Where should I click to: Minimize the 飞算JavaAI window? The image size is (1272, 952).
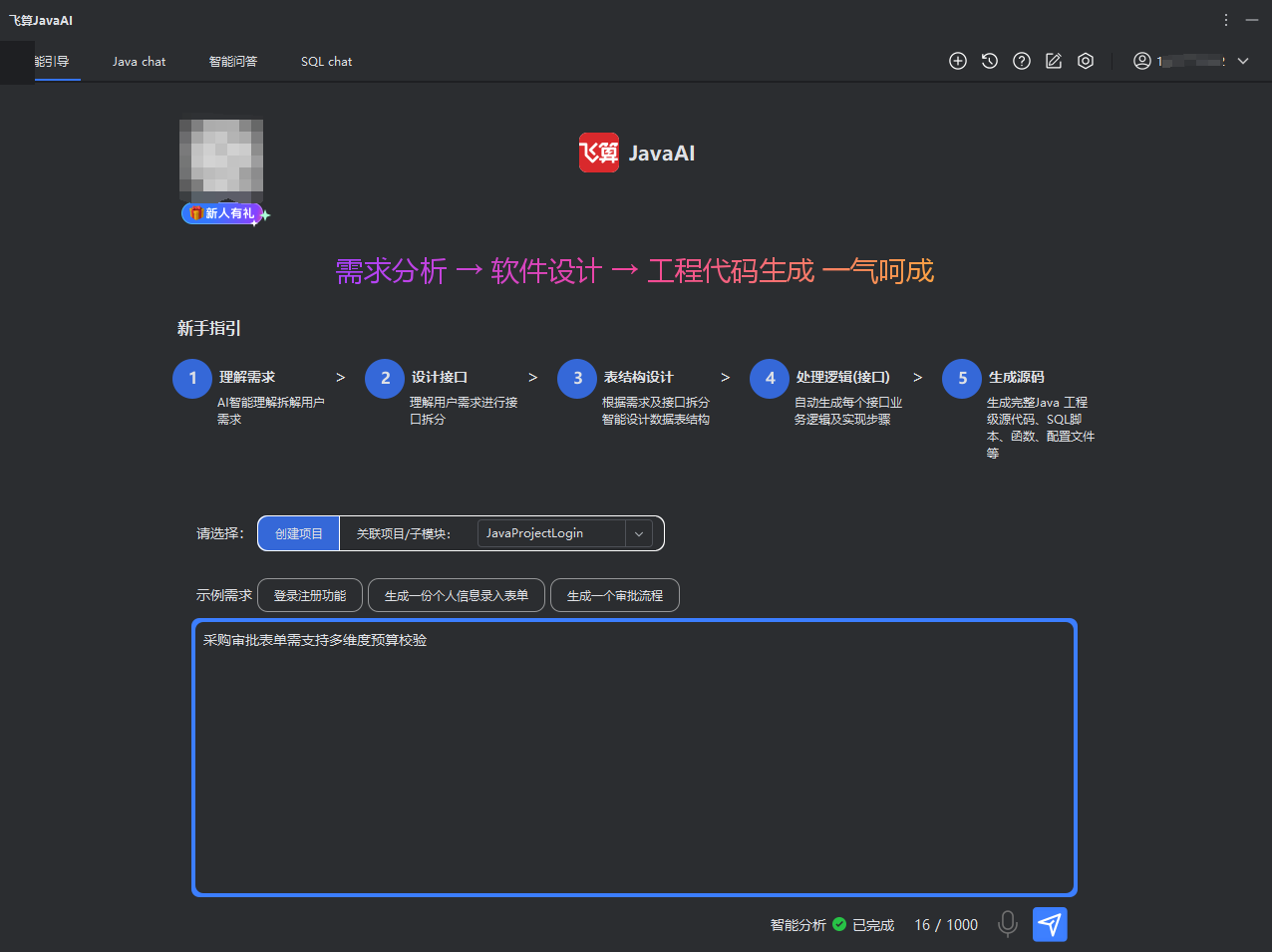click(x=1252, y=20)
